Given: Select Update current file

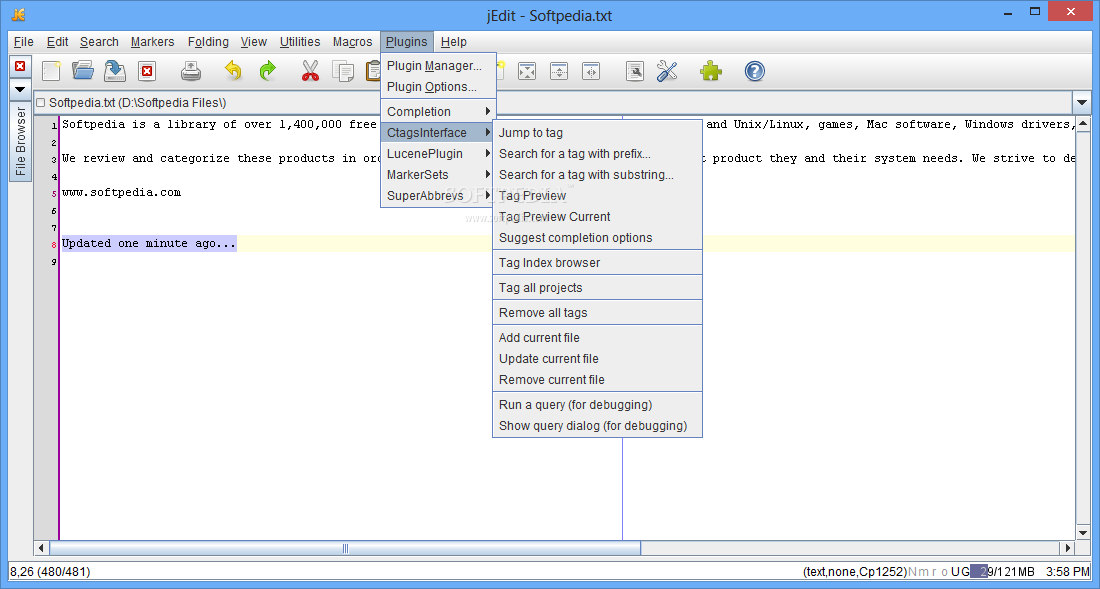Looking at the screenshot, I should coord(597,358).
